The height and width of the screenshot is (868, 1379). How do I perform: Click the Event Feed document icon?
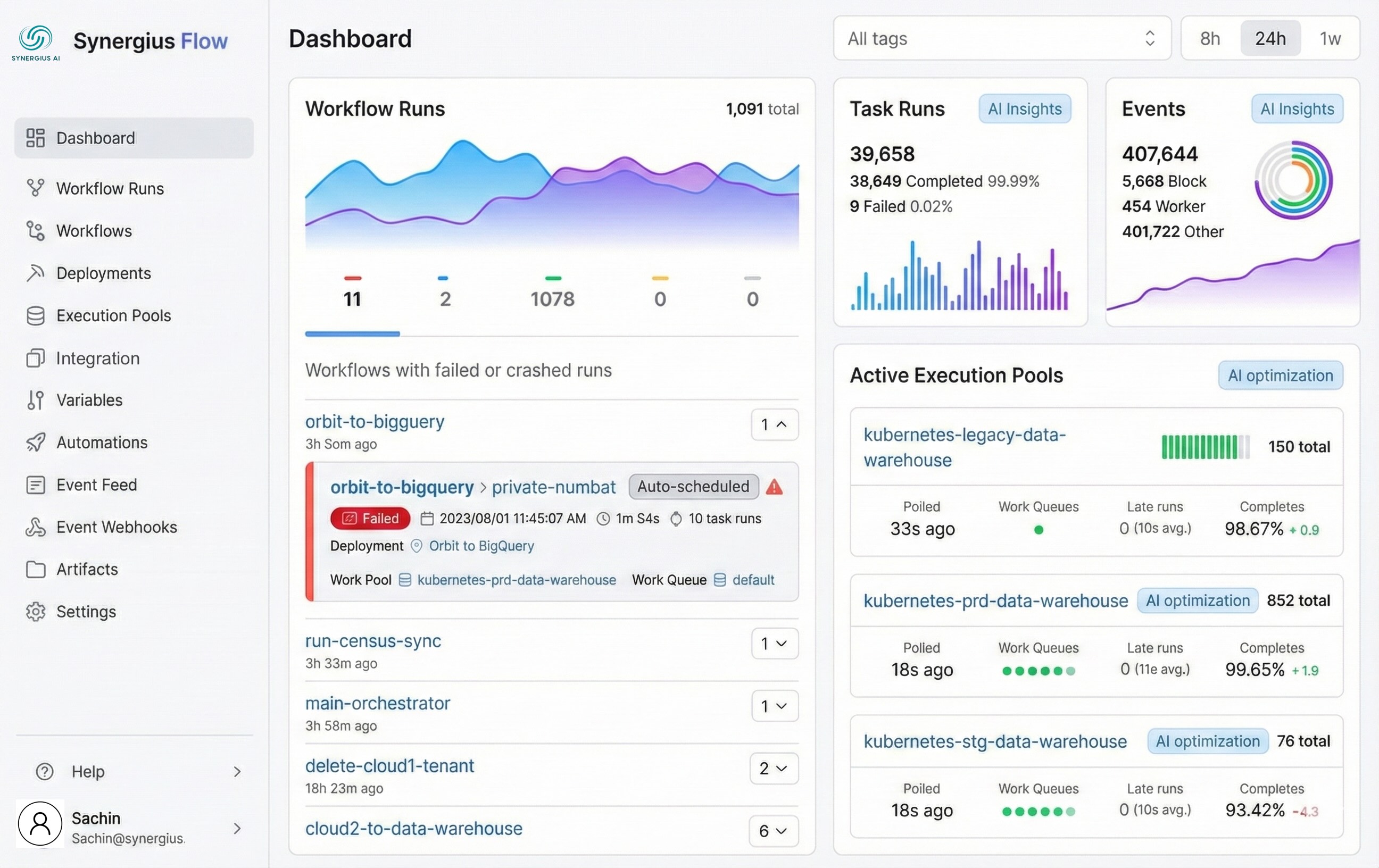click(x=36, y=485)
